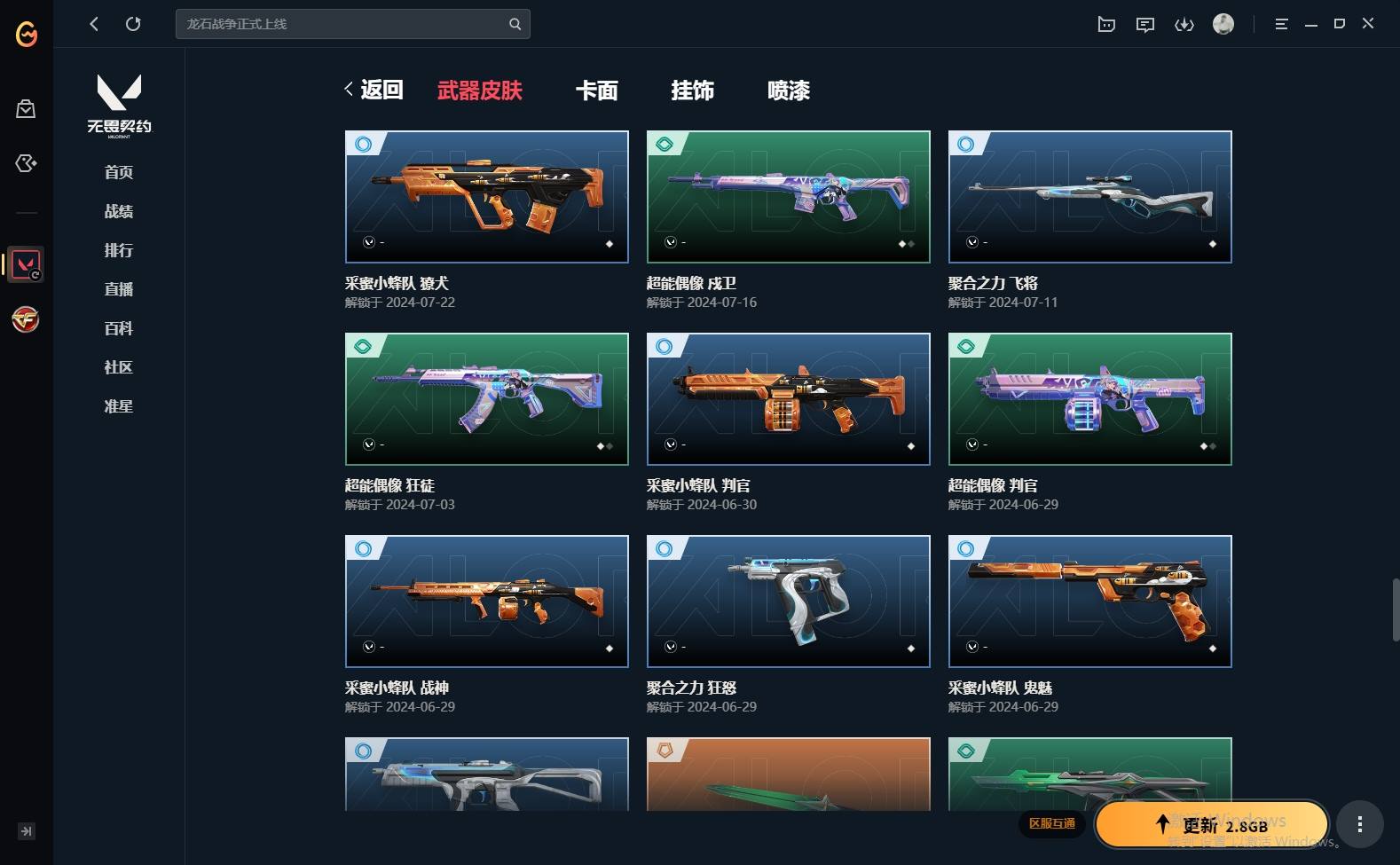Switch to the 喷漆 tab

point(788,90)
